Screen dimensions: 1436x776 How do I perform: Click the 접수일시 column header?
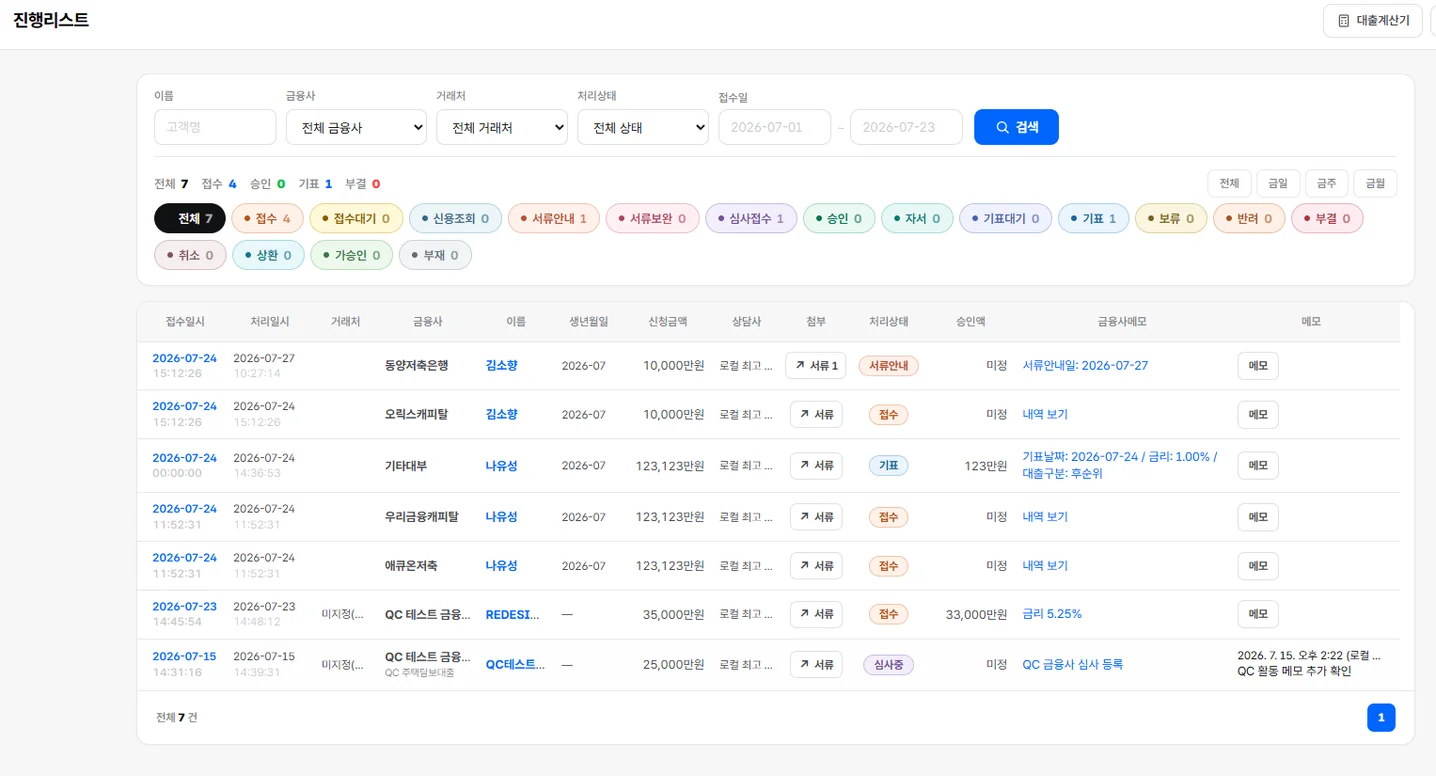[x=185, y=321]
